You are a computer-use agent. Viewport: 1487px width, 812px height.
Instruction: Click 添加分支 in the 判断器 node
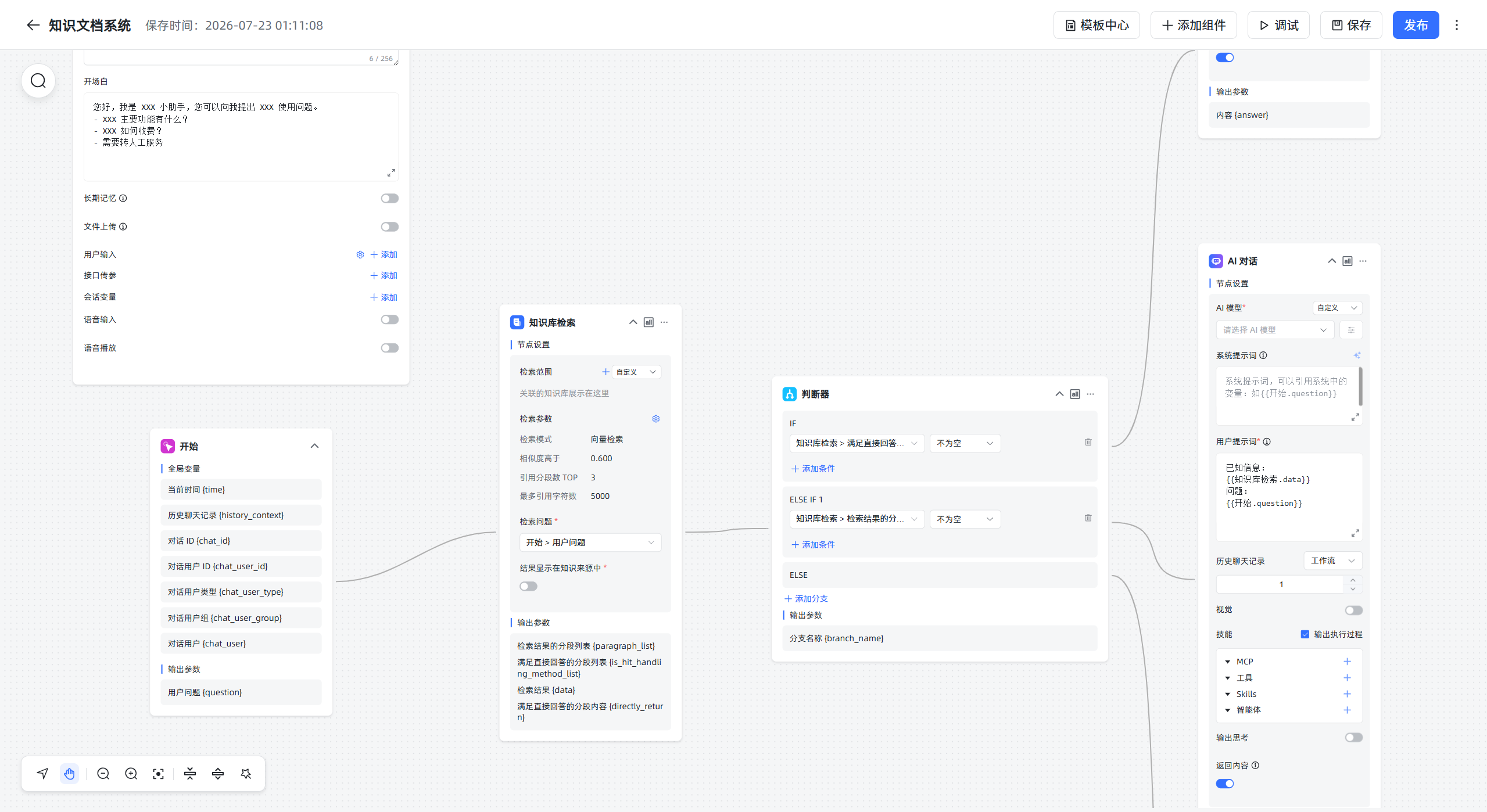click(x=806, y=599)
